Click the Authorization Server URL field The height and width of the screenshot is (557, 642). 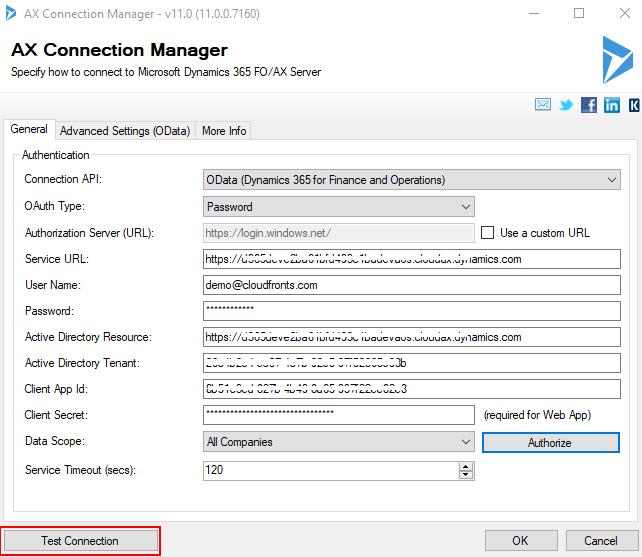339,233
